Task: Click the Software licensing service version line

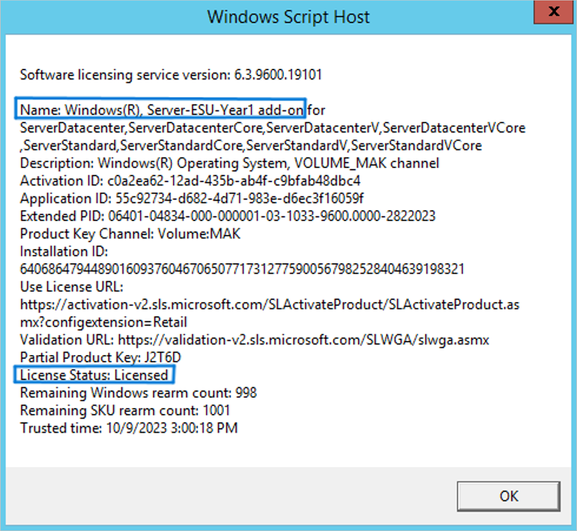Action: coord(171,75)
